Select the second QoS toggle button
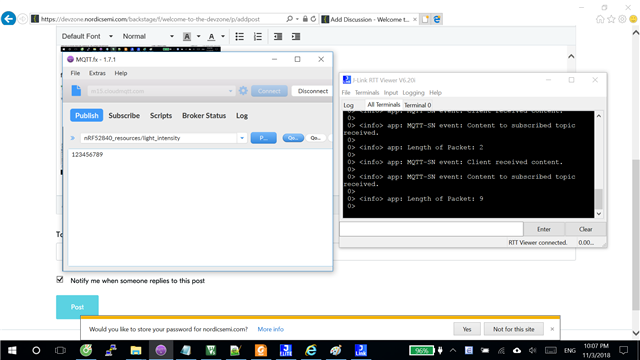 coord(316,138)
